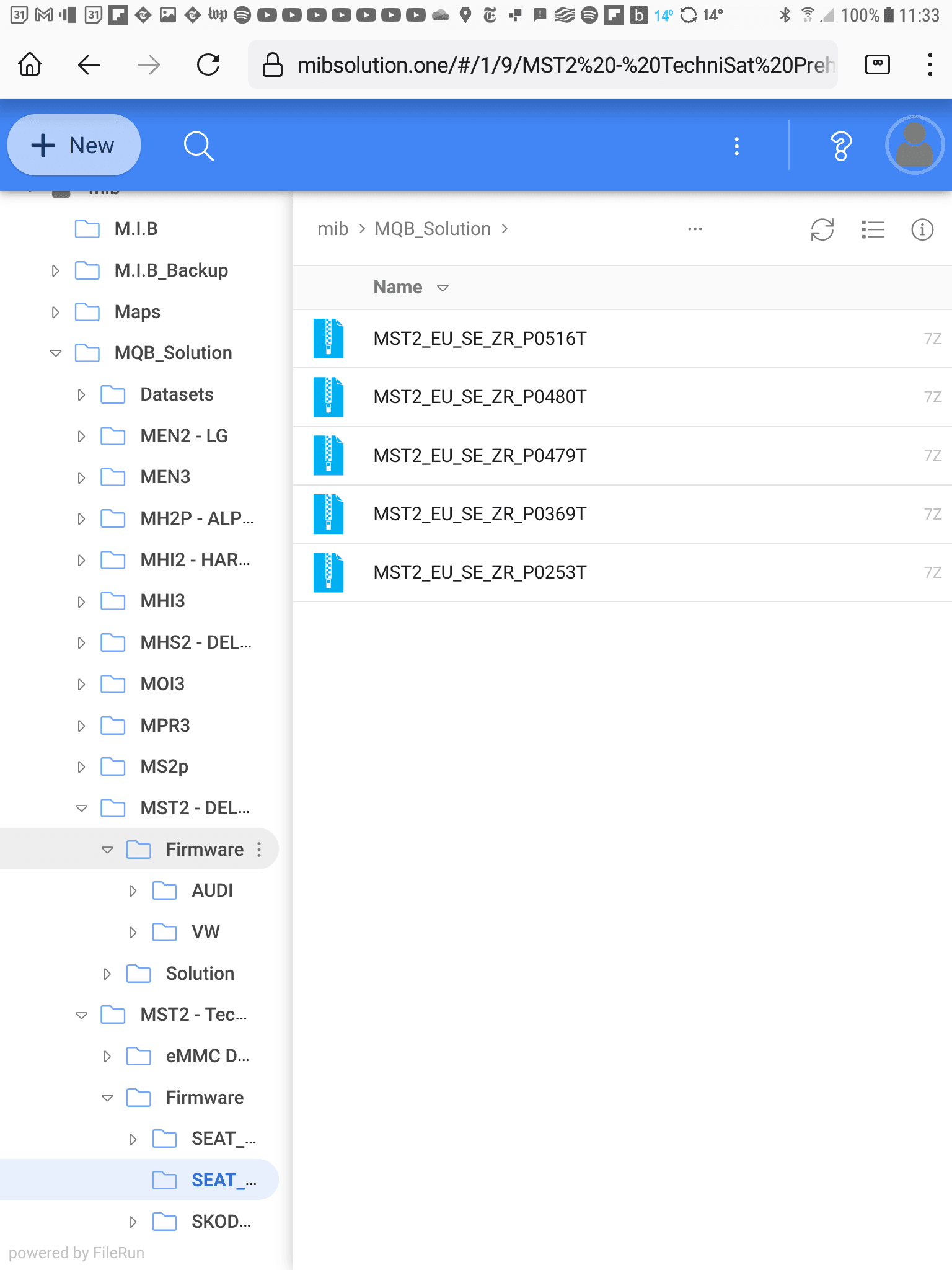Open header more options menu
Viewport: 952px width, 1270px height.
coord(736,146)
